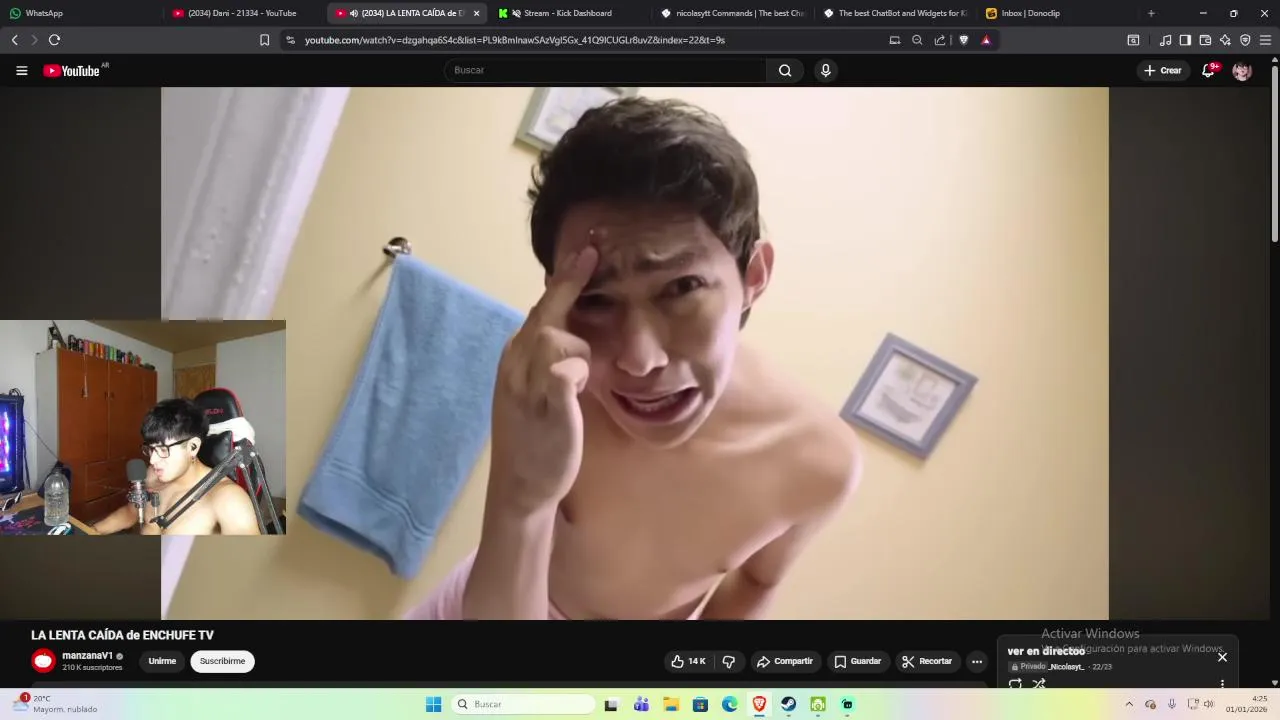Switch to the best ChatBot and Widgets tab
Viewport: 1280px width, 720px height.
pyautogui.click(x=896, y=13)
